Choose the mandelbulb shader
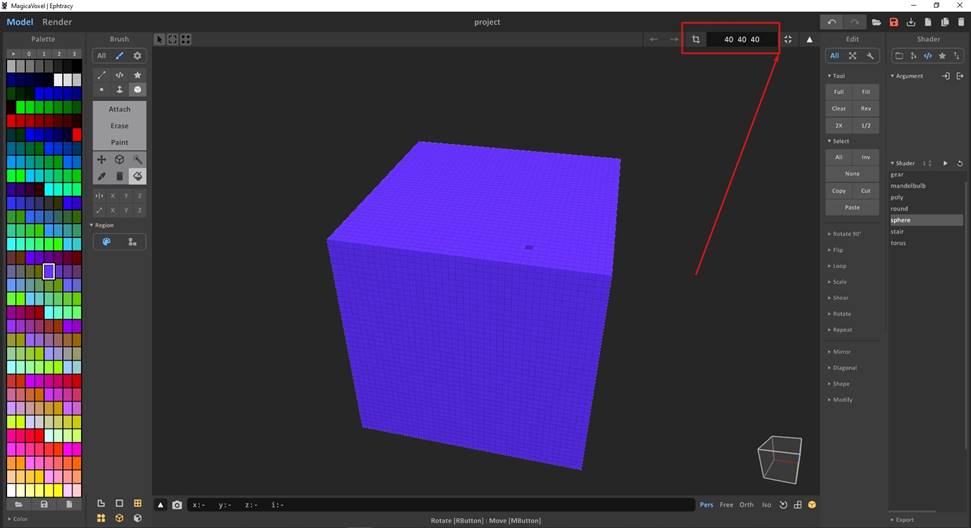Screen dimensions: 971x528 (x=908, y=186)
